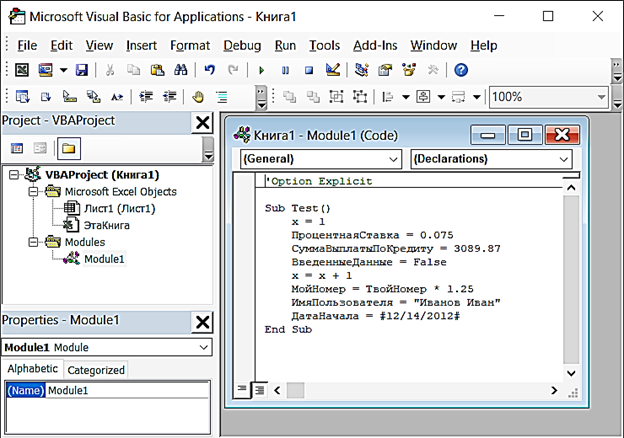The height and width of the screenshot is (438, 624).
Task: Click the Indent icon
Action: 146,97
